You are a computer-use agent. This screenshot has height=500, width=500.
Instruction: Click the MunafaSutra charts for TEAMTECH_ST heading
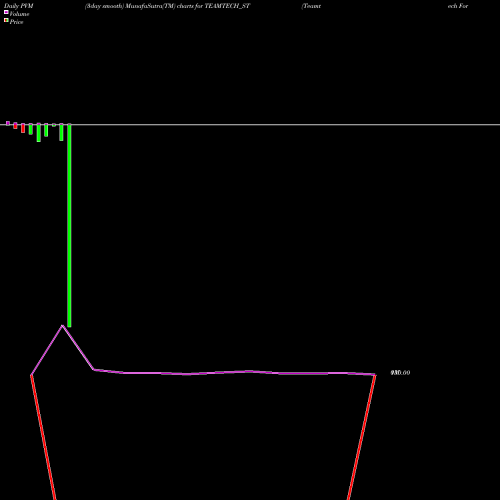pyautogui.click(x=167, y=6)
